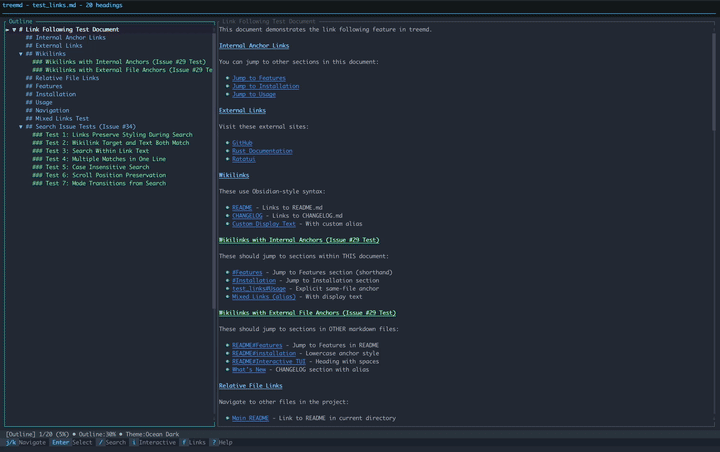Viewport: 720px width, 452px height.
Task: Open the Rust Documentation link
Action: [262, 151]
